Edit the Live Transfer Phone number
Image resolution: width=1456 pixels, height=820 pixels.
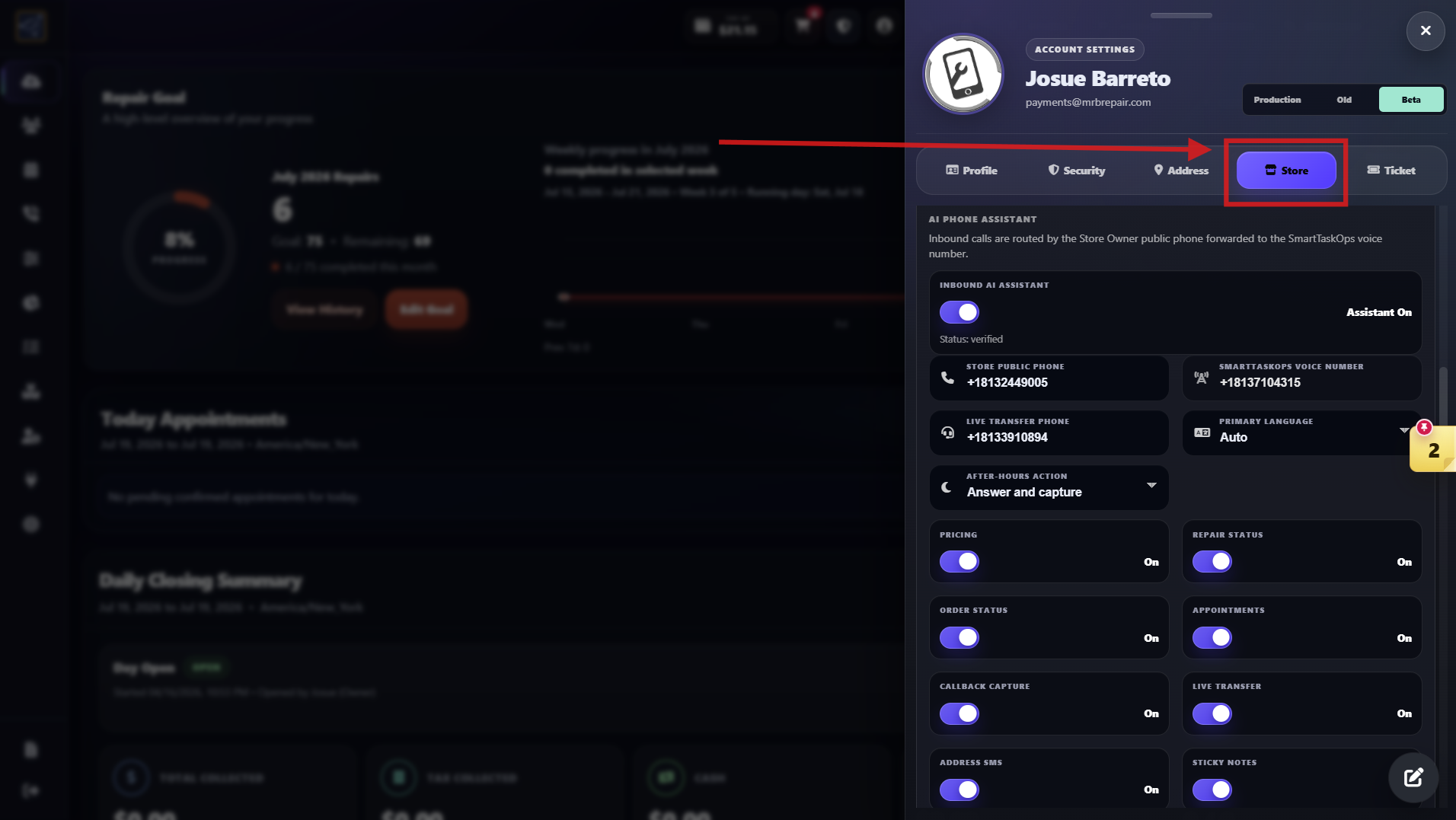click(1049, 432)
